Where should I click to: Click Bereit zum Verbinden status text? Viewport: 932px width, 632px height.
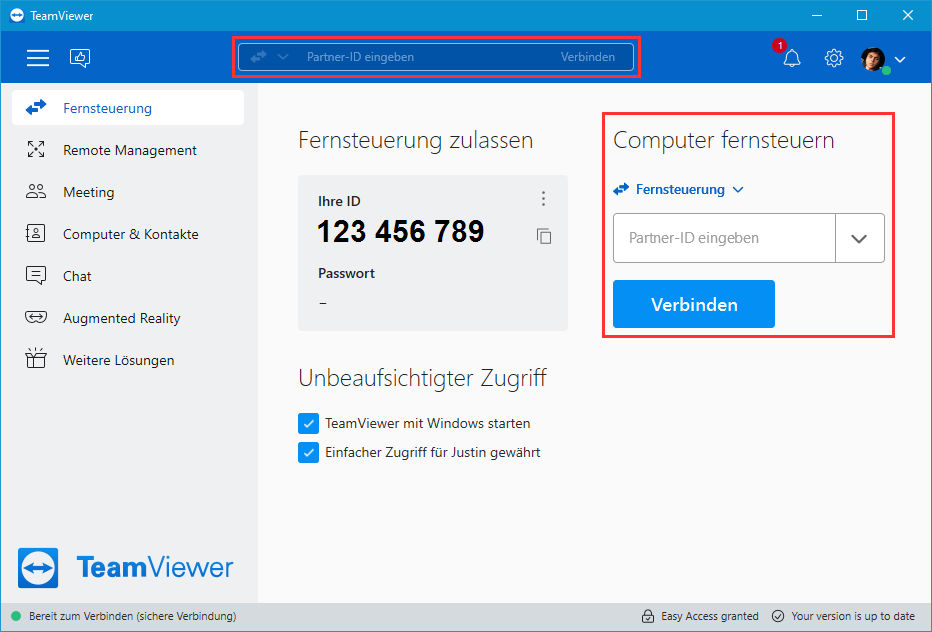(x=133, y=616)
